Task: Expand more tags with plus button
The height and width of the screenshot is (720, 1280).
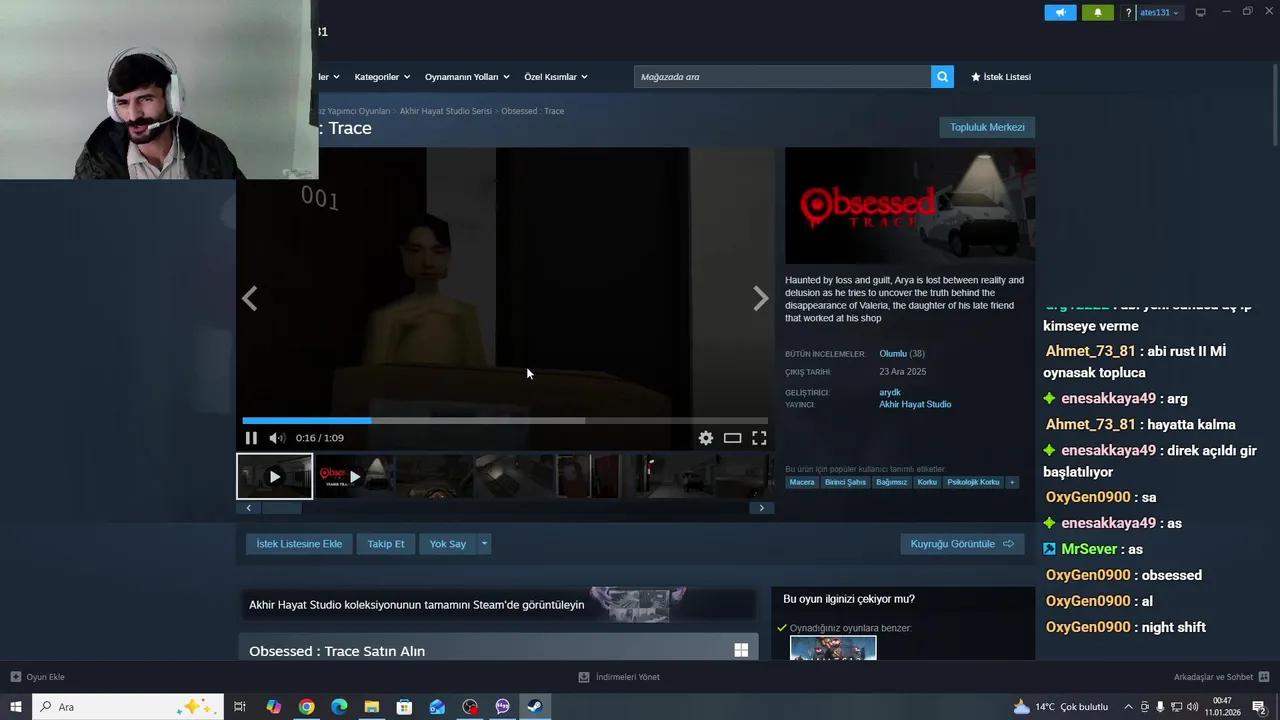Action: (x=1012, y=482)
